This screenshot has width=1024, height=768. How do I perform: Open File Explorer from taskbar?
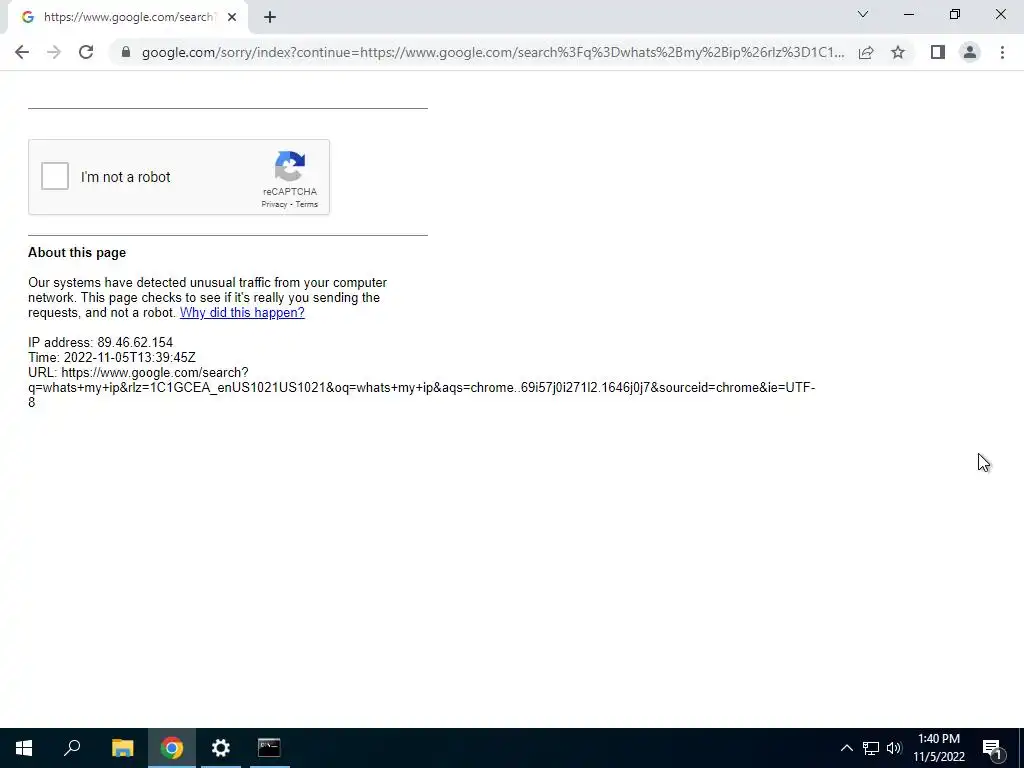122,748
